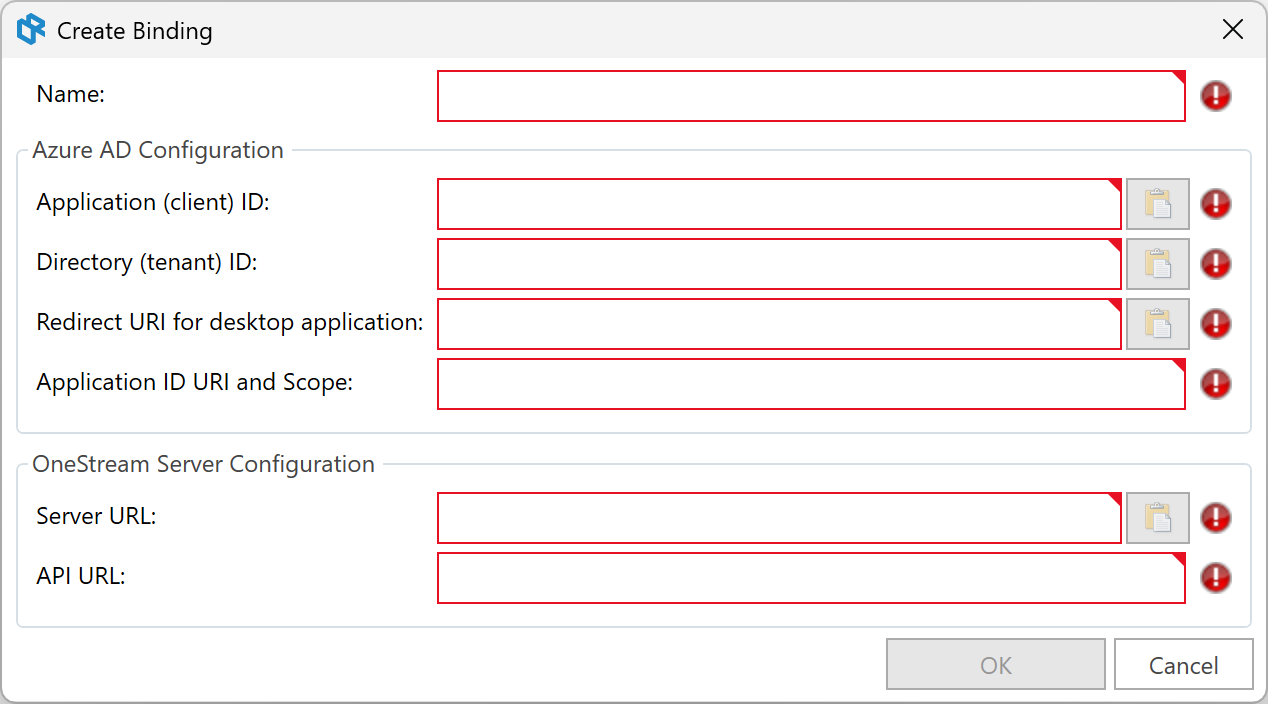The image size is (1268, 704).
Task: Focus the Name input field
Action: point(811,96)
